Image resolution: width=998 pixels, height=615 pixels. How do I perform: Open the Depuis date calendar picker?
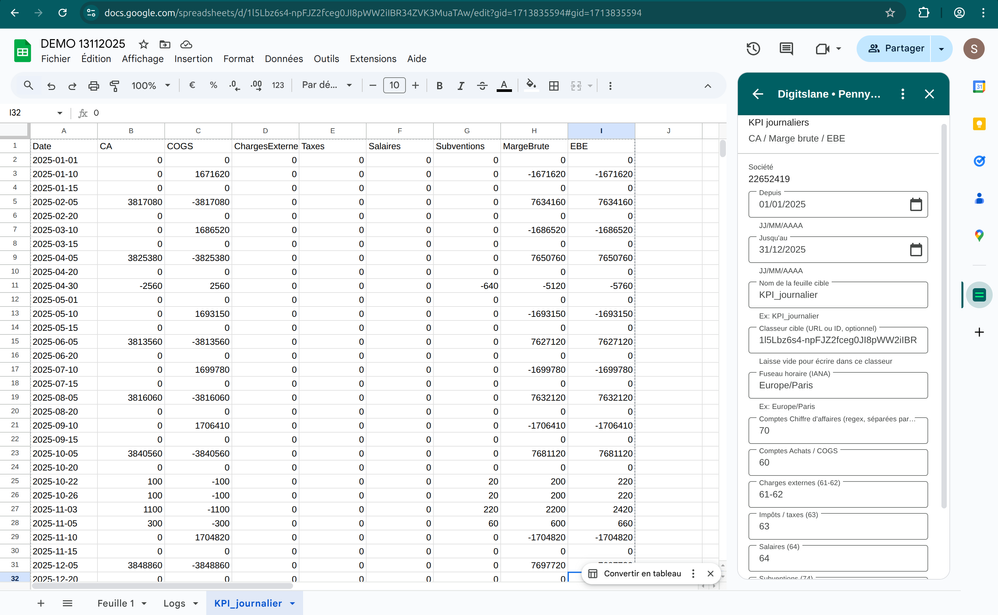pos(915,205)
